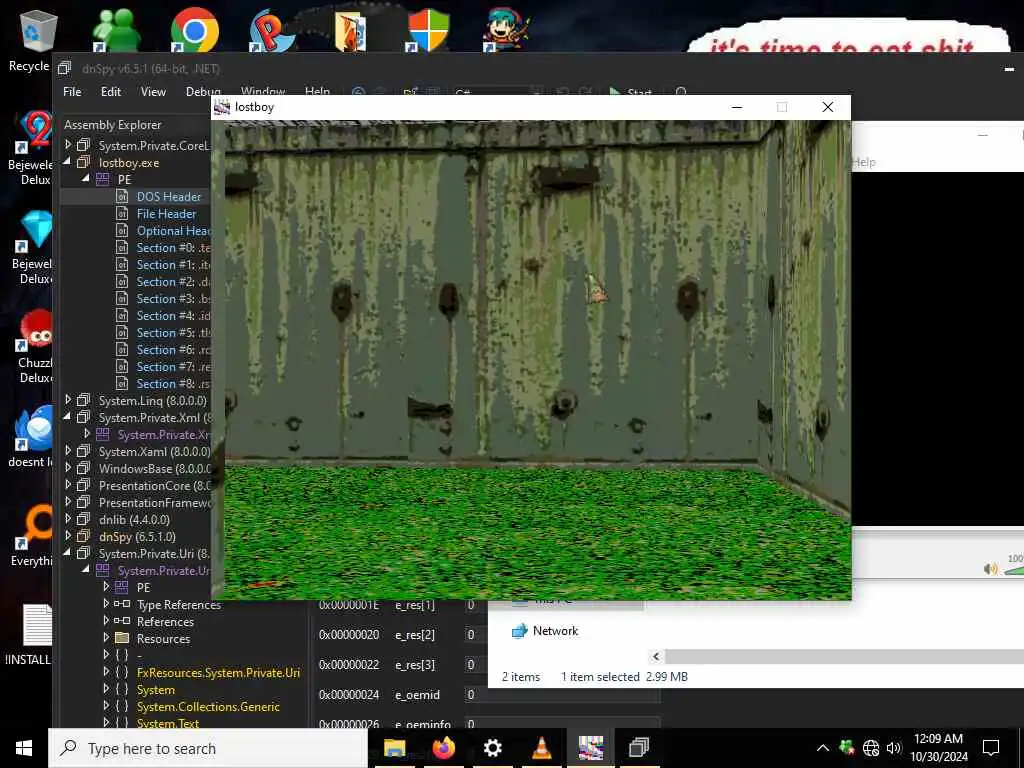Click the Type here to search box

pos(208,748)
